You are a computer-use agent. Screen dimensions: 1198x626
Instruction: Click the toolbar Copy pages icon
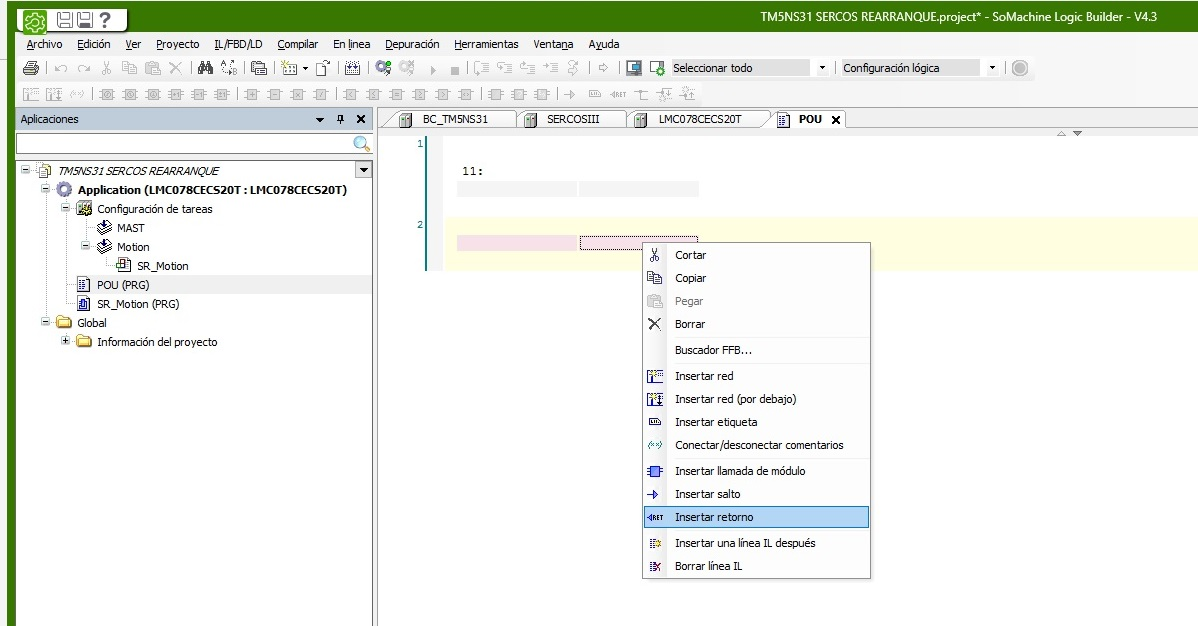[130, 68]
